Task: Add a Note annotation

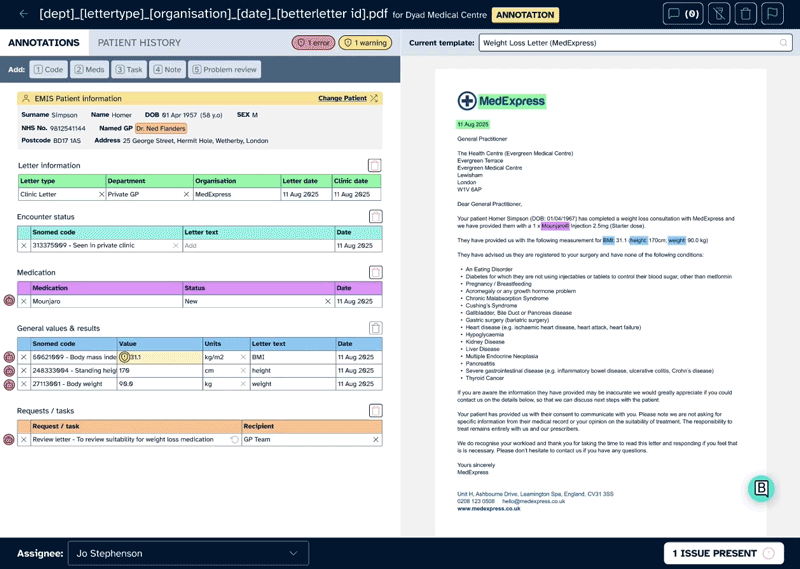Action: pyautogui.click(x=167, y=69)
